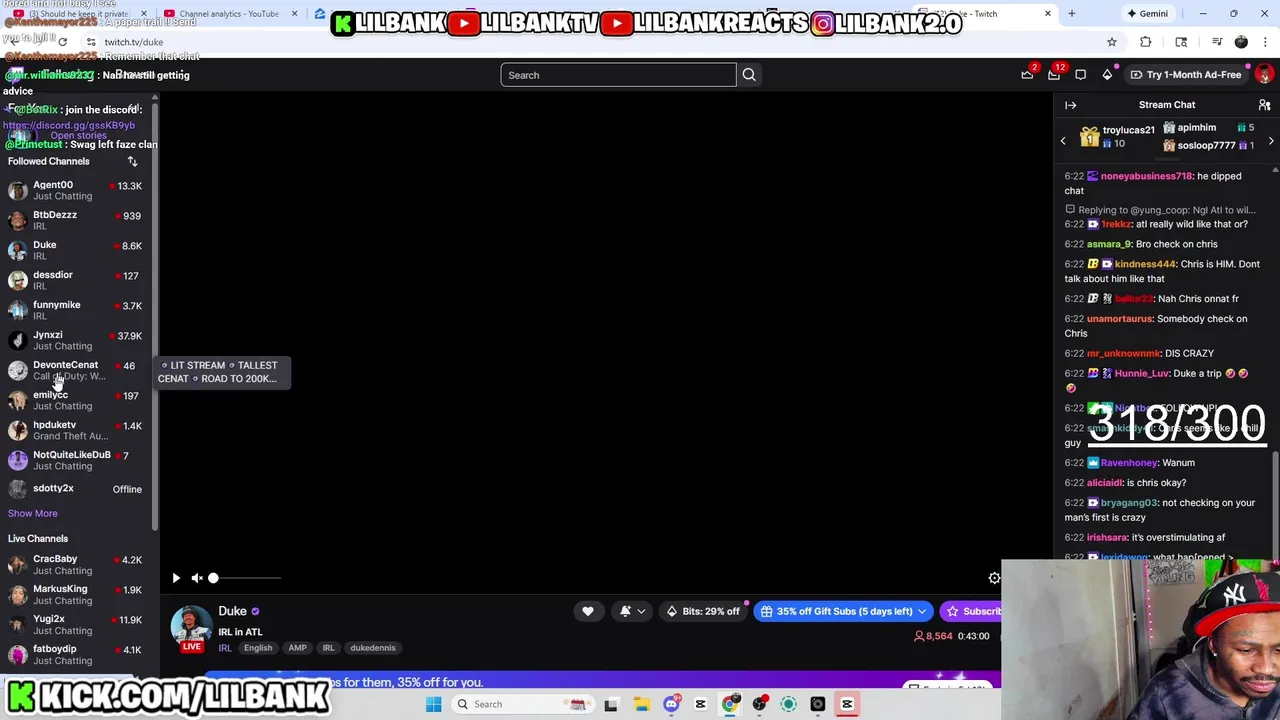Screen dimensions: 1280x720
Task: Open File Explorer from taskbar
Action: [641, 704]
